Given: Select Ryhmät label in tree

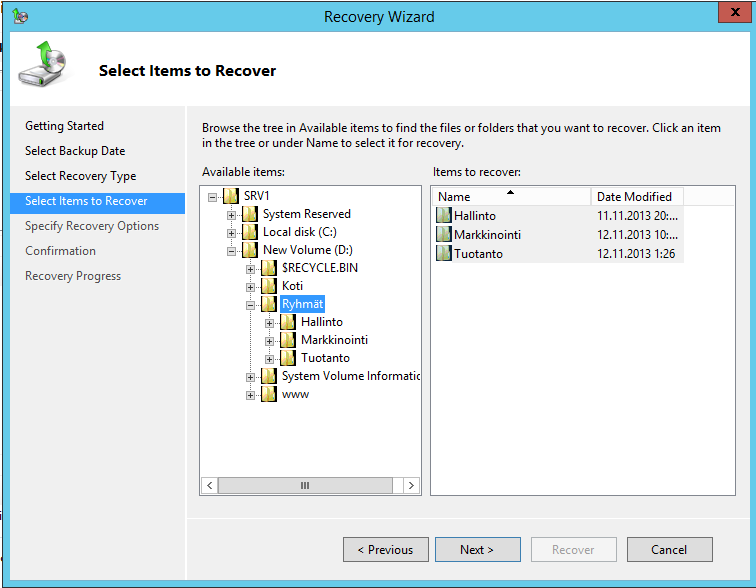Looking at the screenshot, I should click(x=302, y=304).
